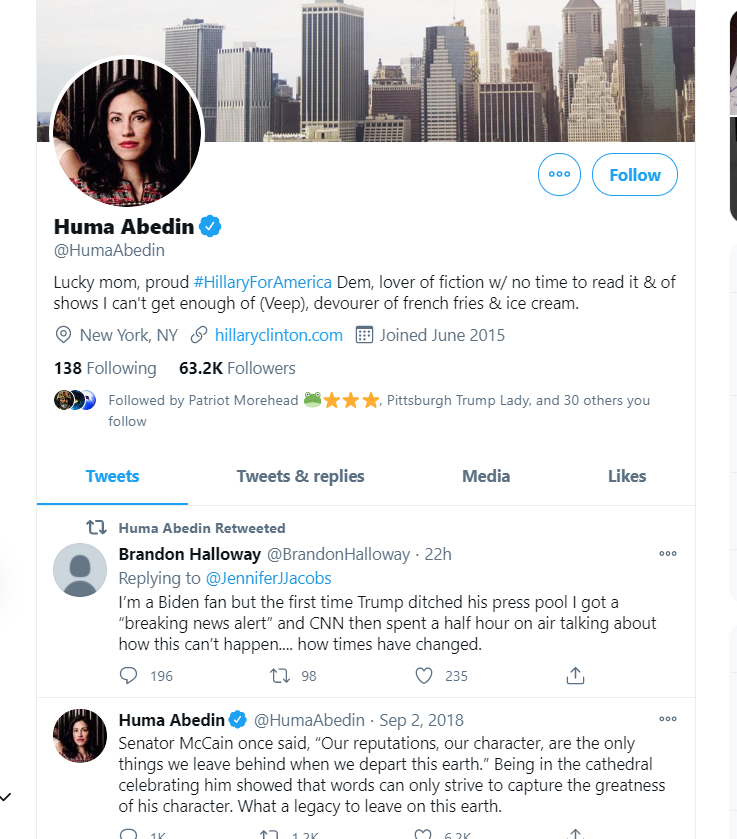Click the #HillaryForAmerica hashtag
Viewport: 737px width, 839px height.
coord(262,281)
